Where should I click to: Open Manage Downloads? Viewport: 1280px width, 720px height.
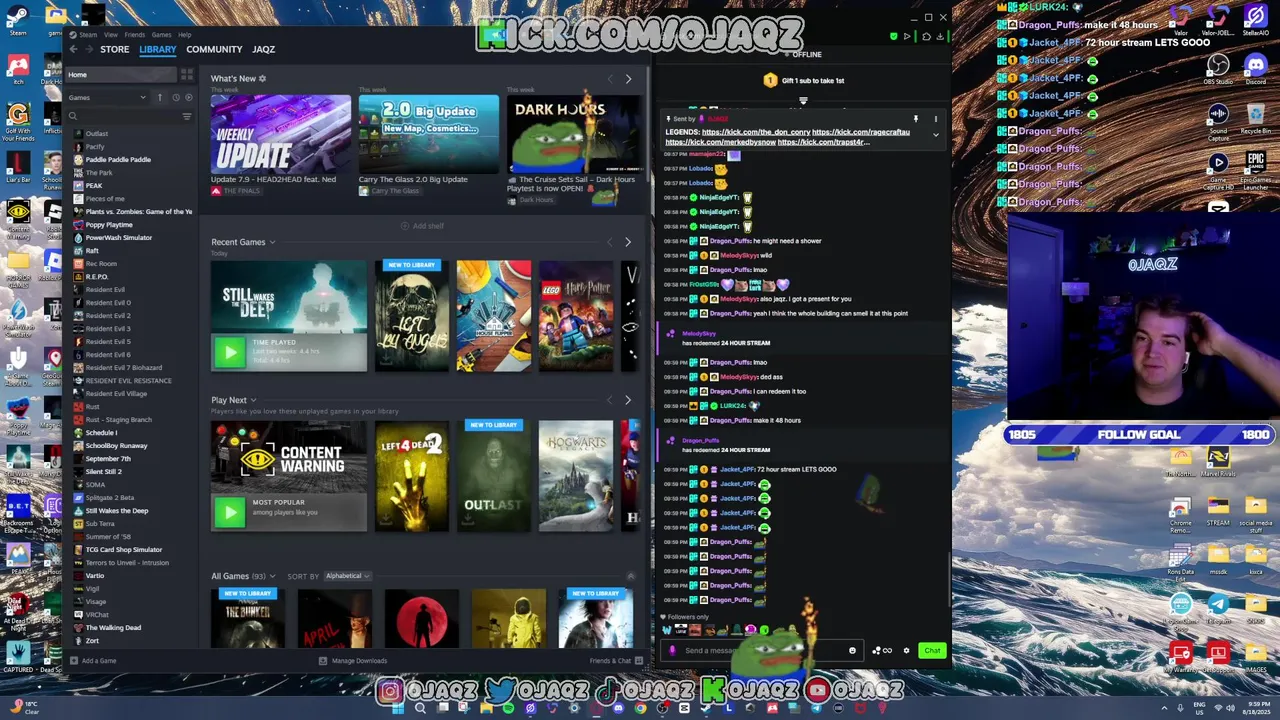[x=352, y=661]
